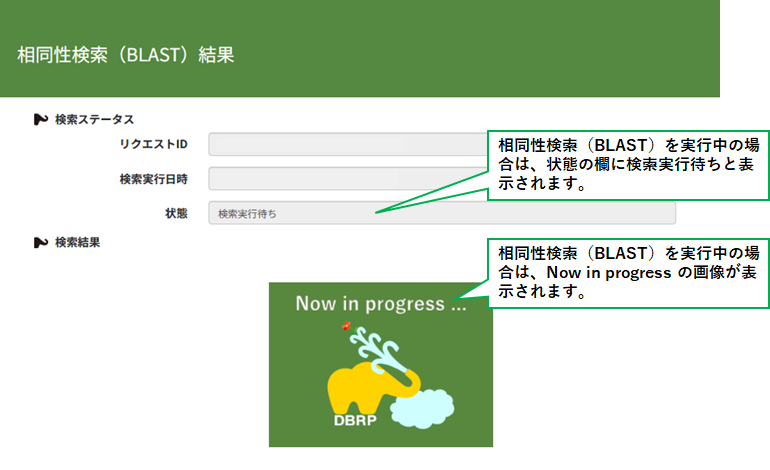
Task: Click the 検索実行日時 label
Action: coord(154,179)
